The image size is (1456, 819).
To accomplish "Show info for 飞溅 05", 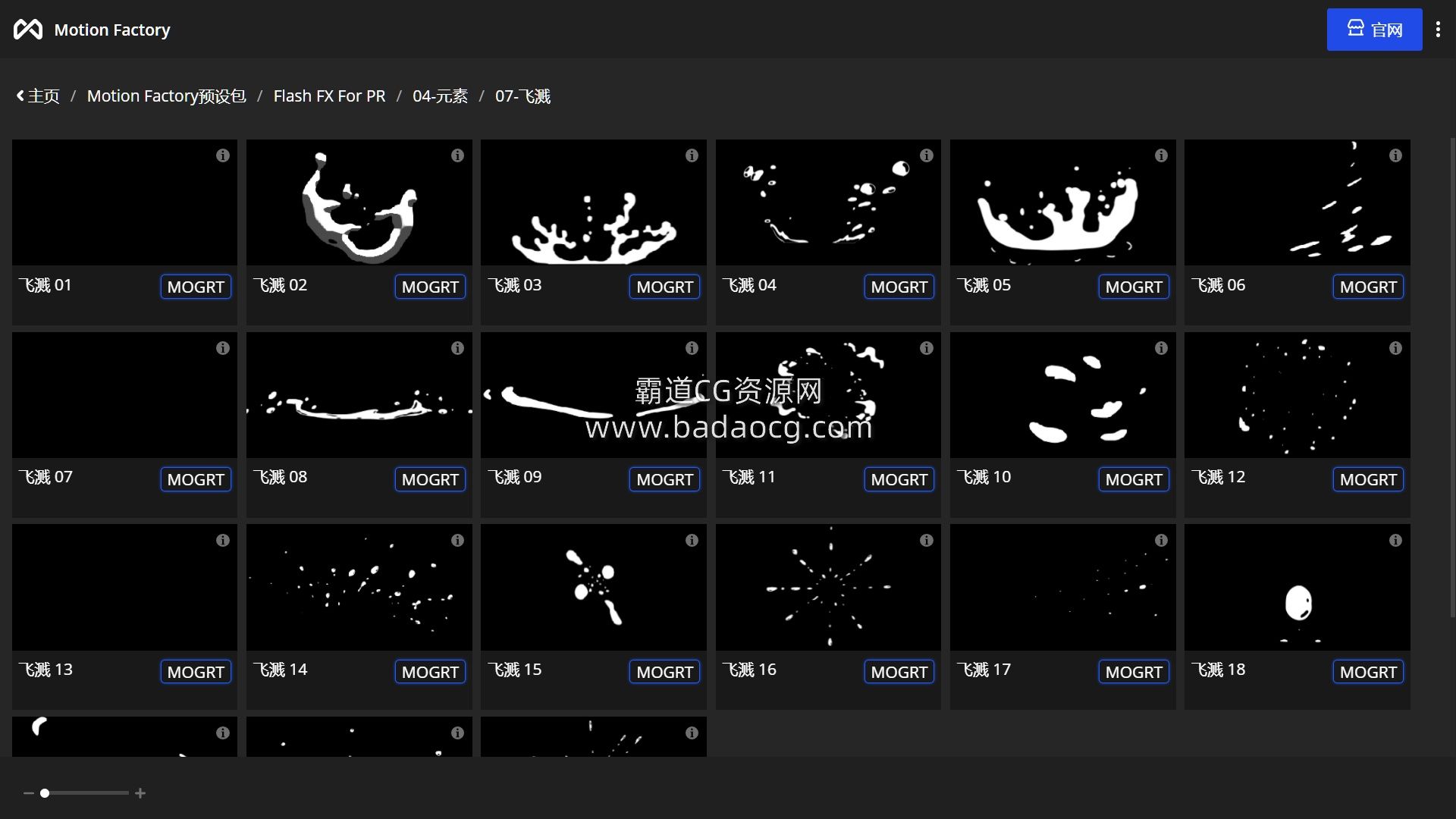I will point(1161,155).
